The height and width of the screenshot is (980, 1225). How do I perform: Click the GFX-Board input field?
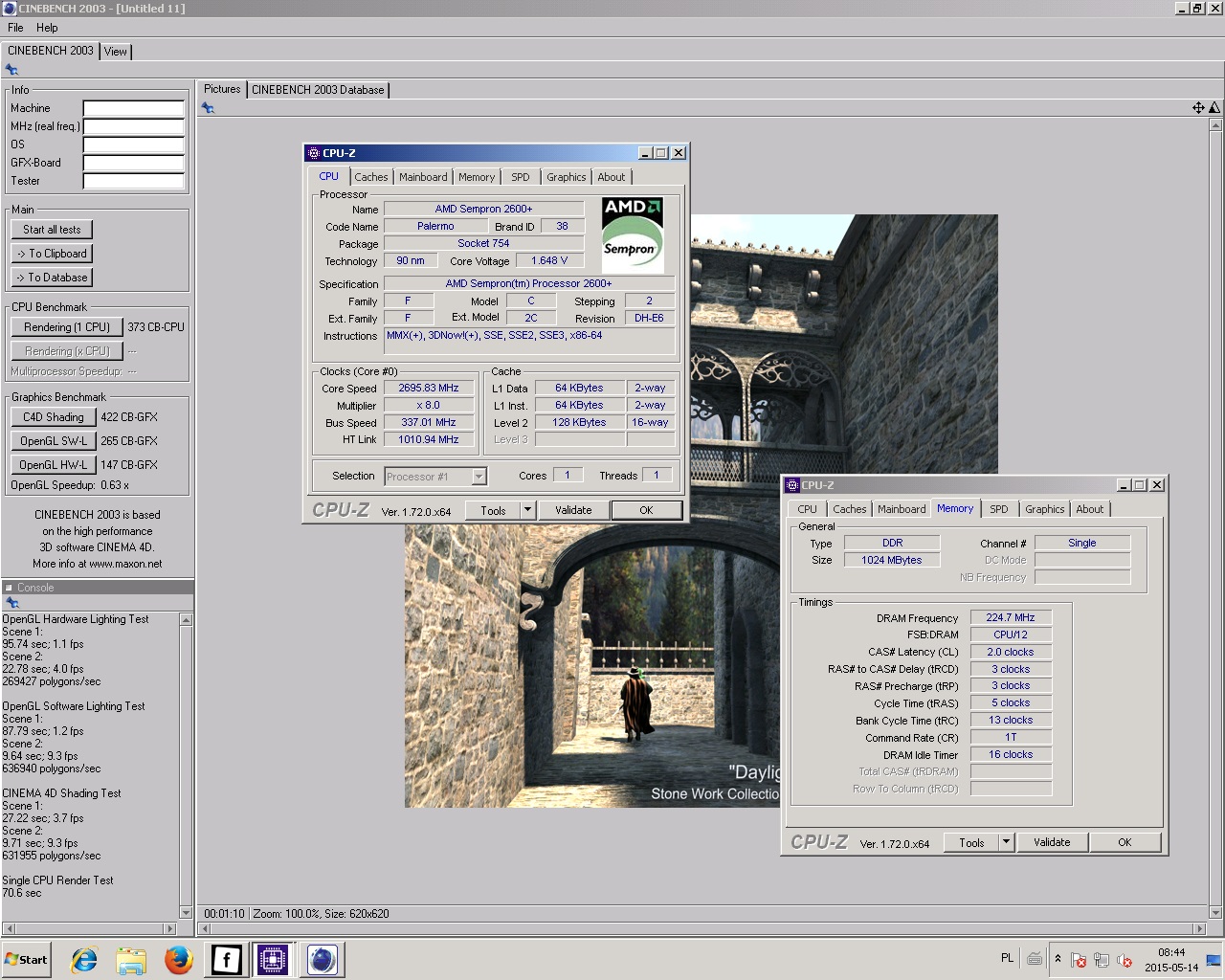(x=133, y=163)
